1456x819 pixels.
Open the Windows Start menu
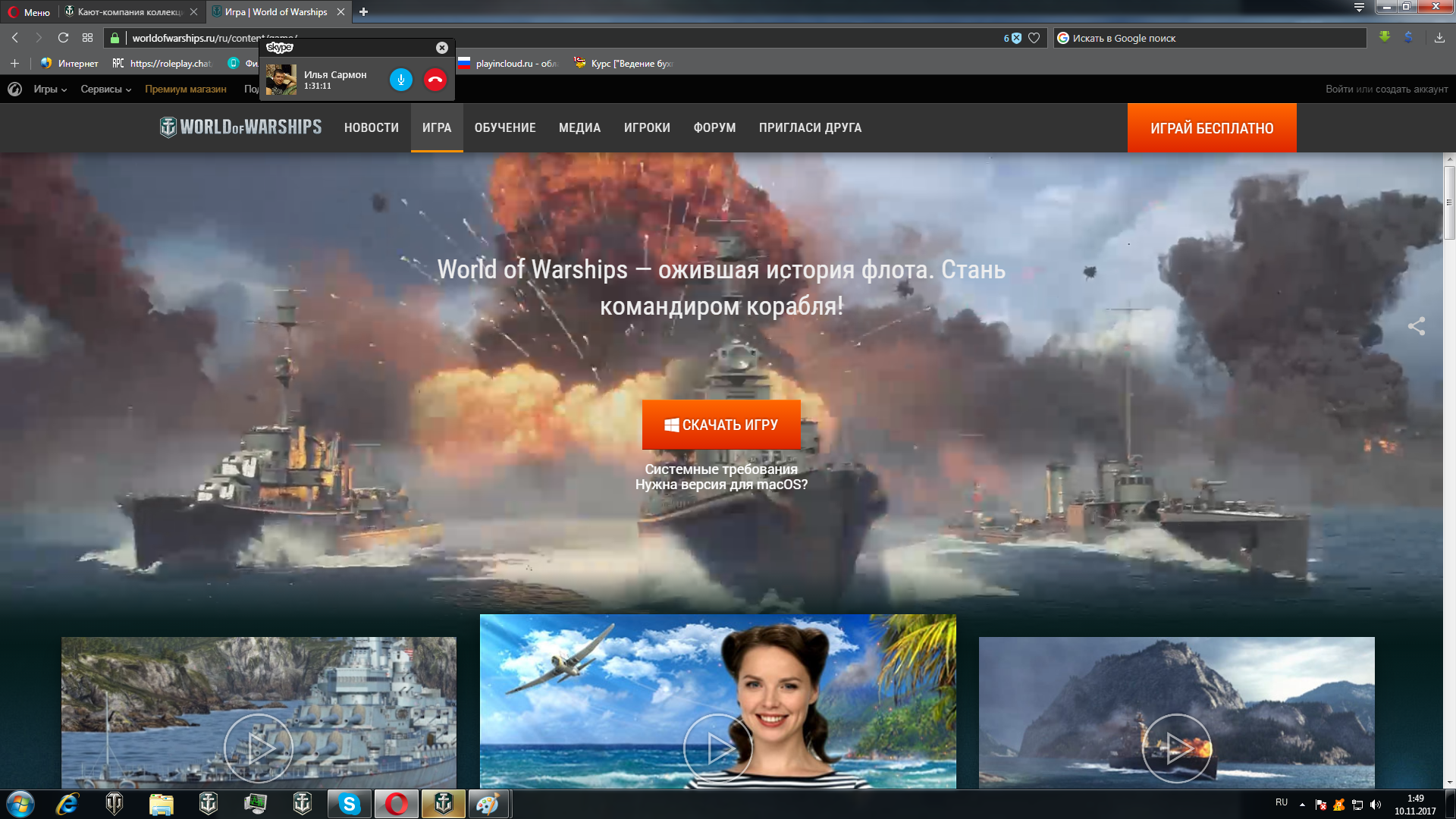click(x=20, y=804)
